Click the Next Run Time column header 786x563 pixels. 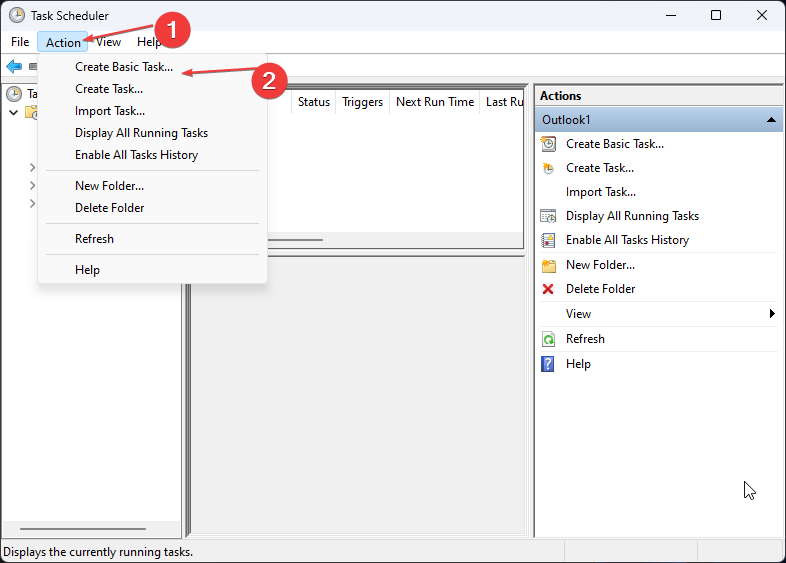[435, 102]
